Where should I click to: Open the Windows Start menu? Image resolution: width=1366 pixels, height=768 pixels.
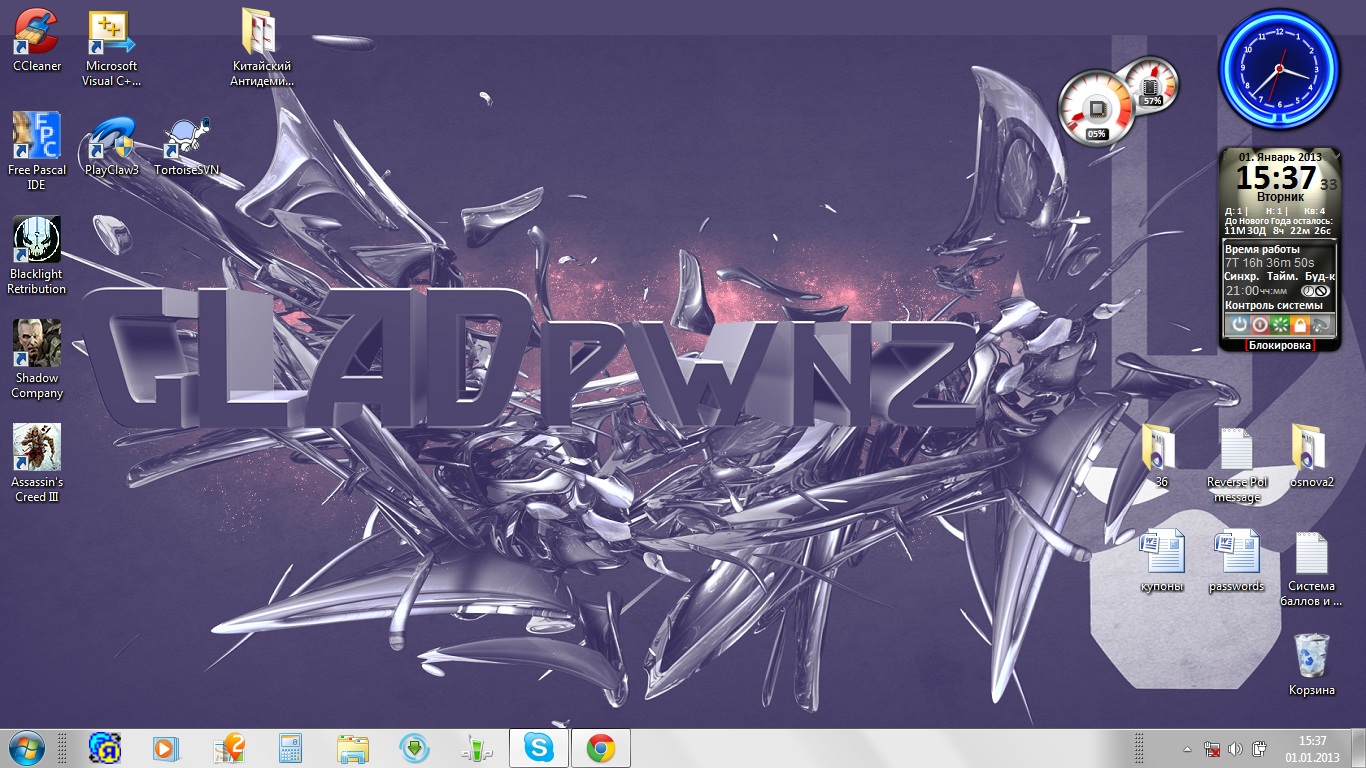coord(26,748)
